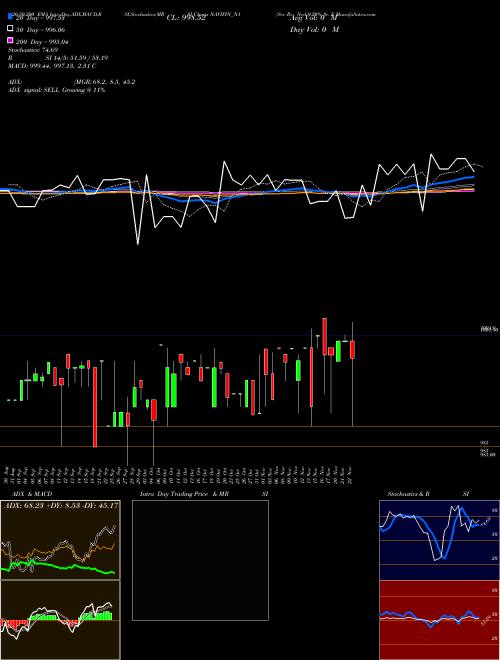Click the 'Stochastics: 74.69' reading

coord(33,50)
